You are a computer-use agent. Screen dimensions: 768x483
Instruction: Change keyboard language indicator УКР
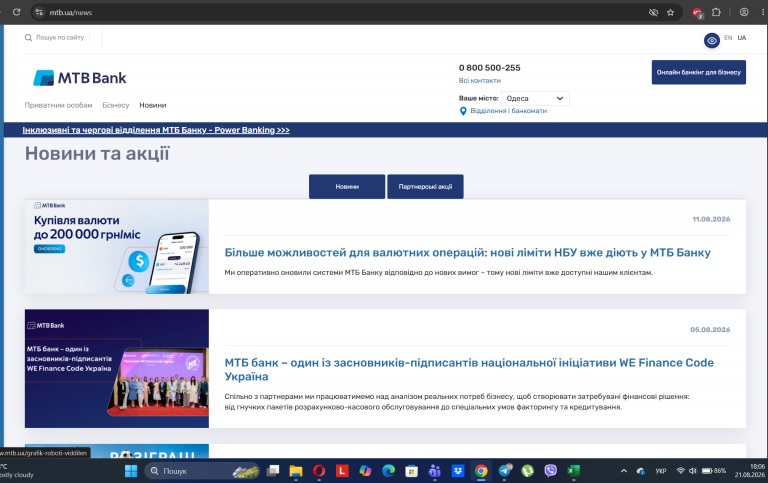pyautogui.click(x=661, y=471)
